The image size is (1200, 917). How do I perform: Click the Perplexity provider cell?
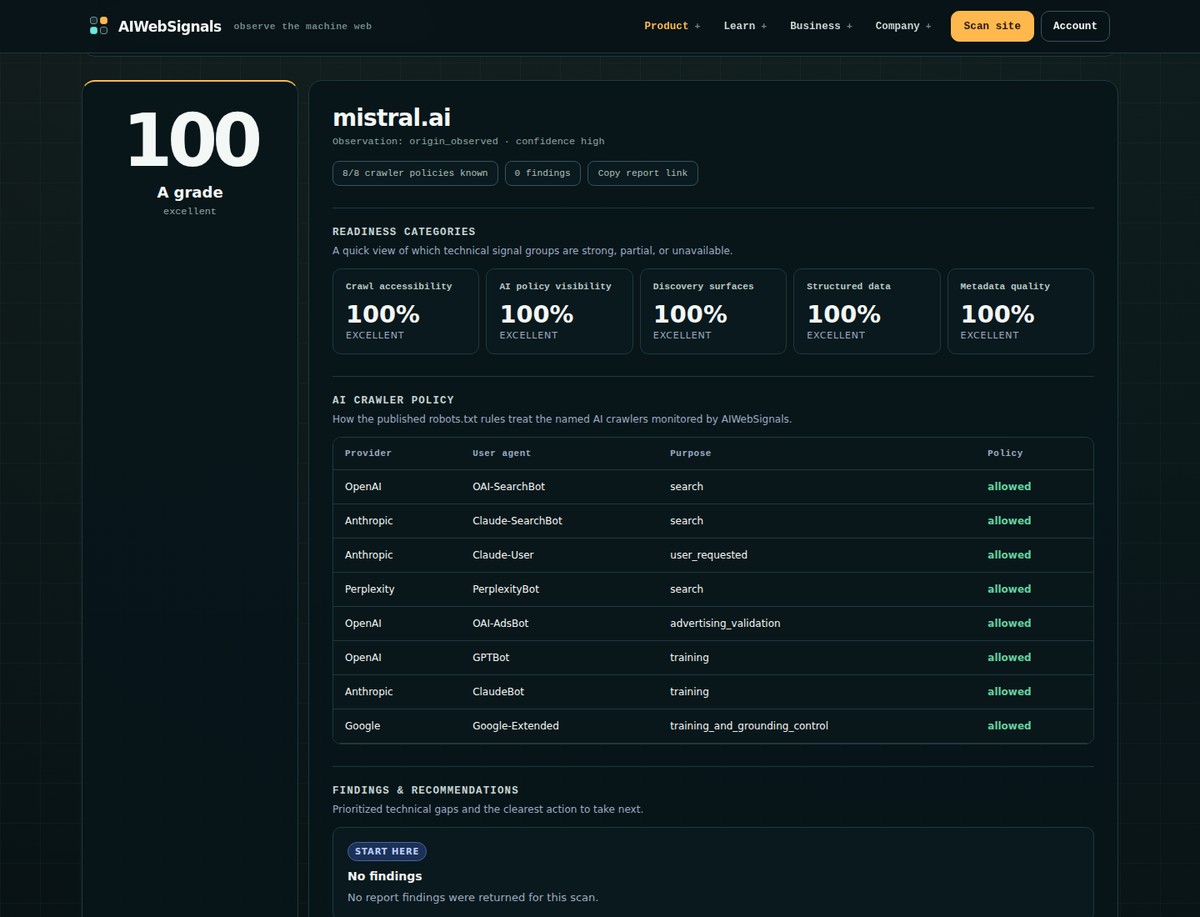click(x=370, y=589)
